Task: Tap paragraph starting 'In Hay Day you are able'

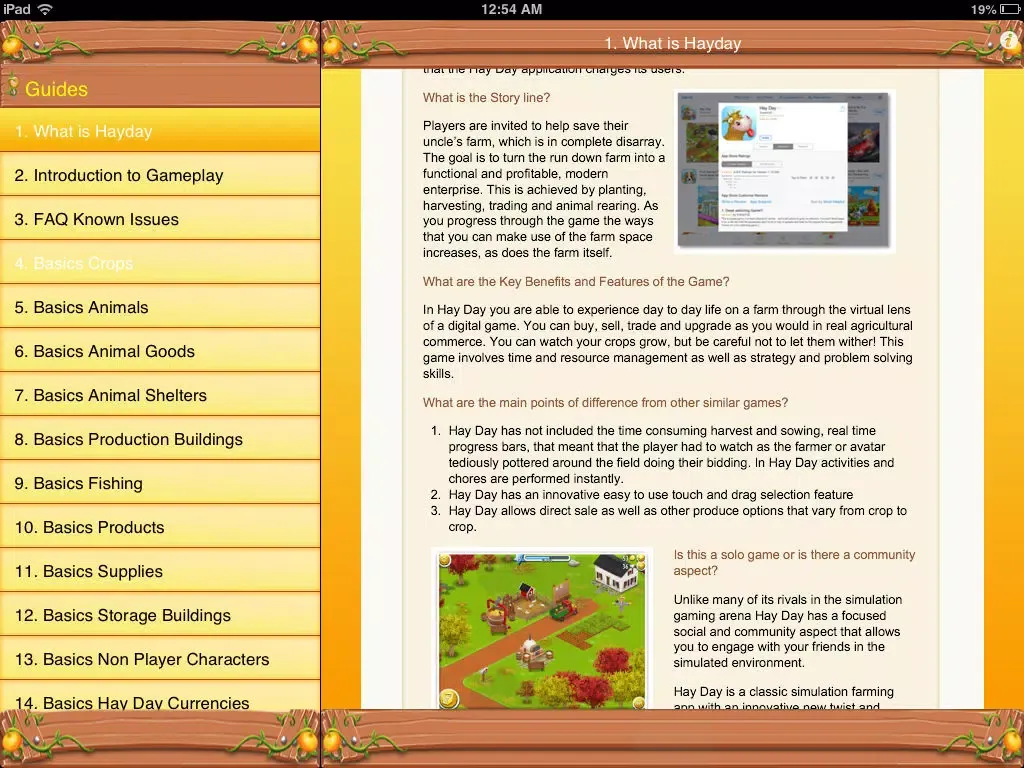Action: 667,341
